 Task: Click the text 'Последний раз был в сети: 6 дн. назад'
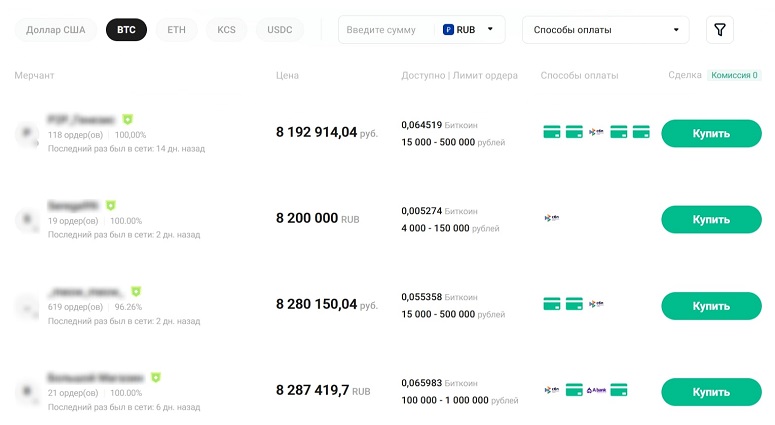[x=124, y=407]
